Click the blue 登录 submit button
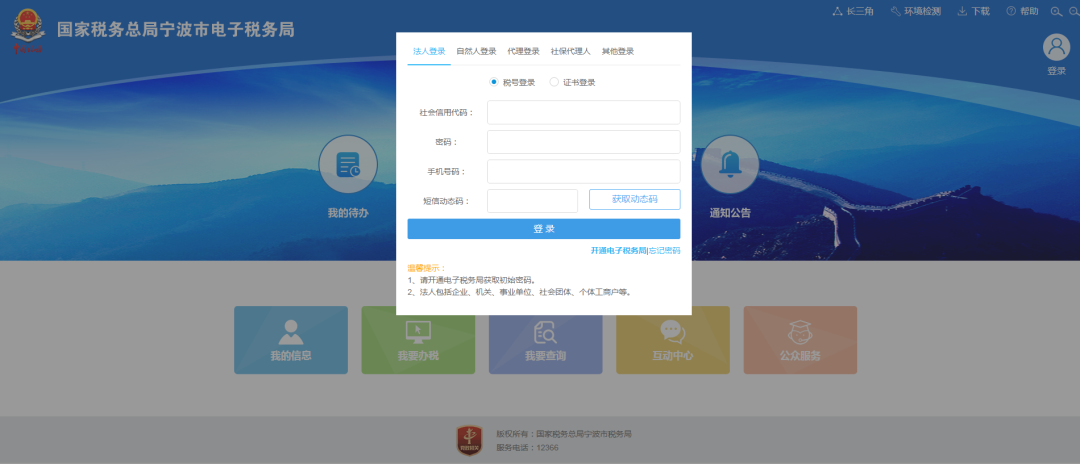This screenshot has height=464, width=1080. [x=543, y=229]
